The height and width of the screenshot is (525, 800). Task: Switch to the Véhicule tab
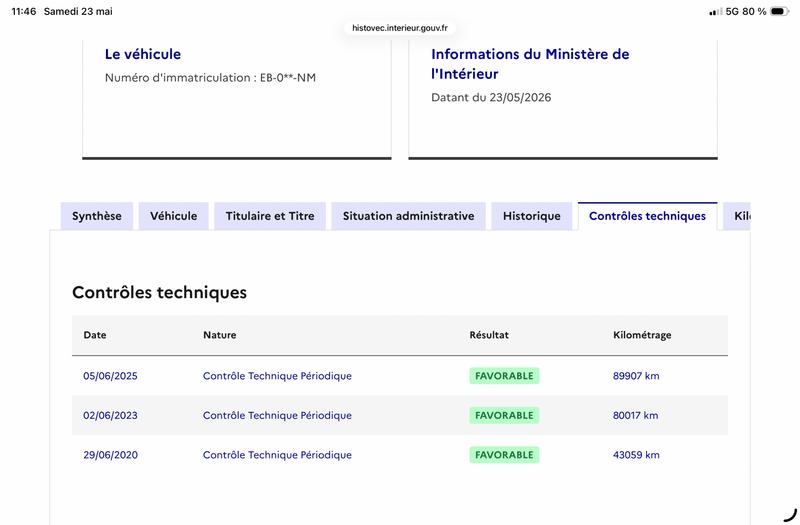(x=173, y=216)
